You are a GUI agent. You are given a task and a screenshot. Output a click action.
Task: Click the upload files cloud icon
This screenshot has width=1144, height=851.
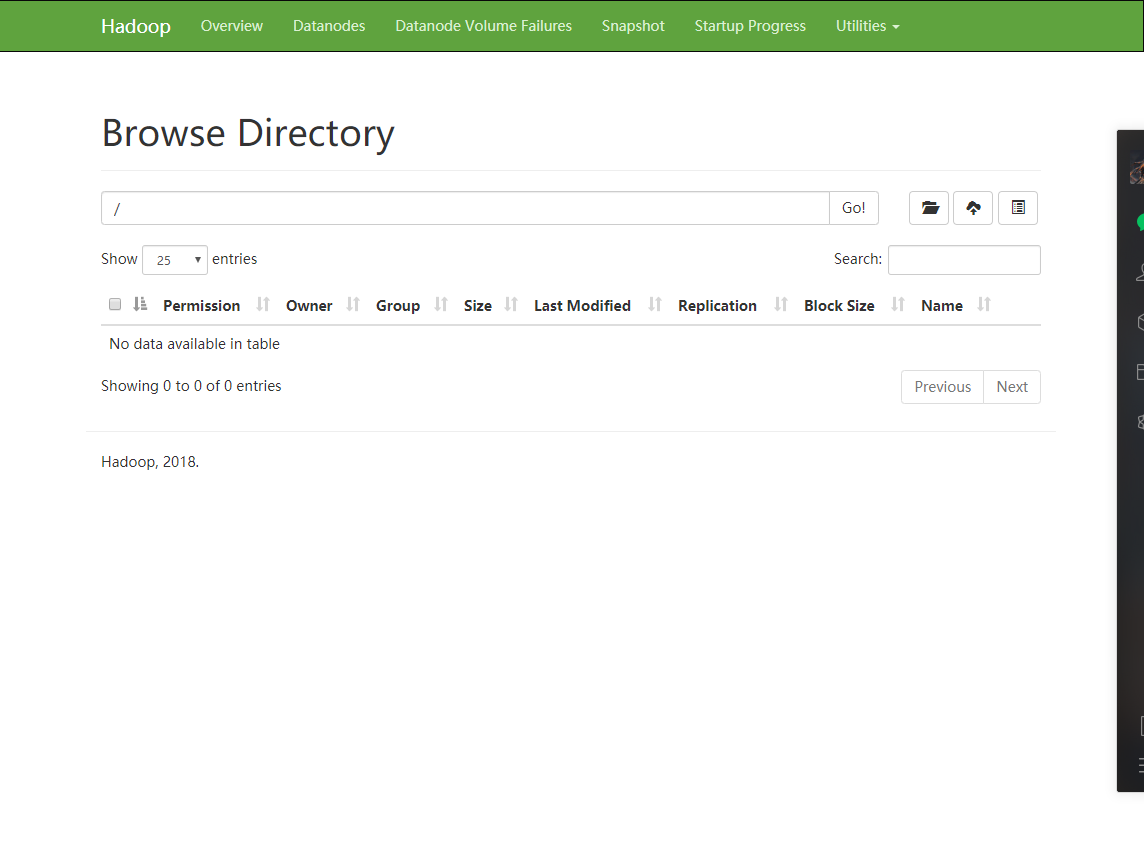click(x=972, y=207)
